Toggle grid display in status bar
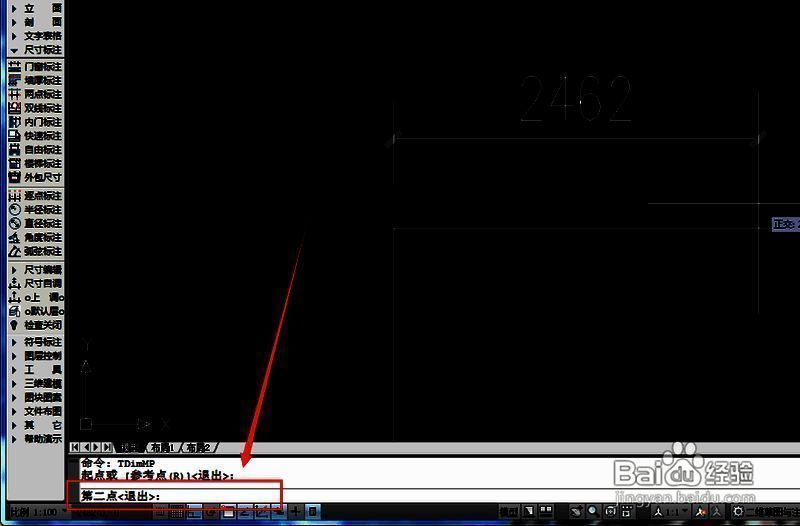 (177, 511)
